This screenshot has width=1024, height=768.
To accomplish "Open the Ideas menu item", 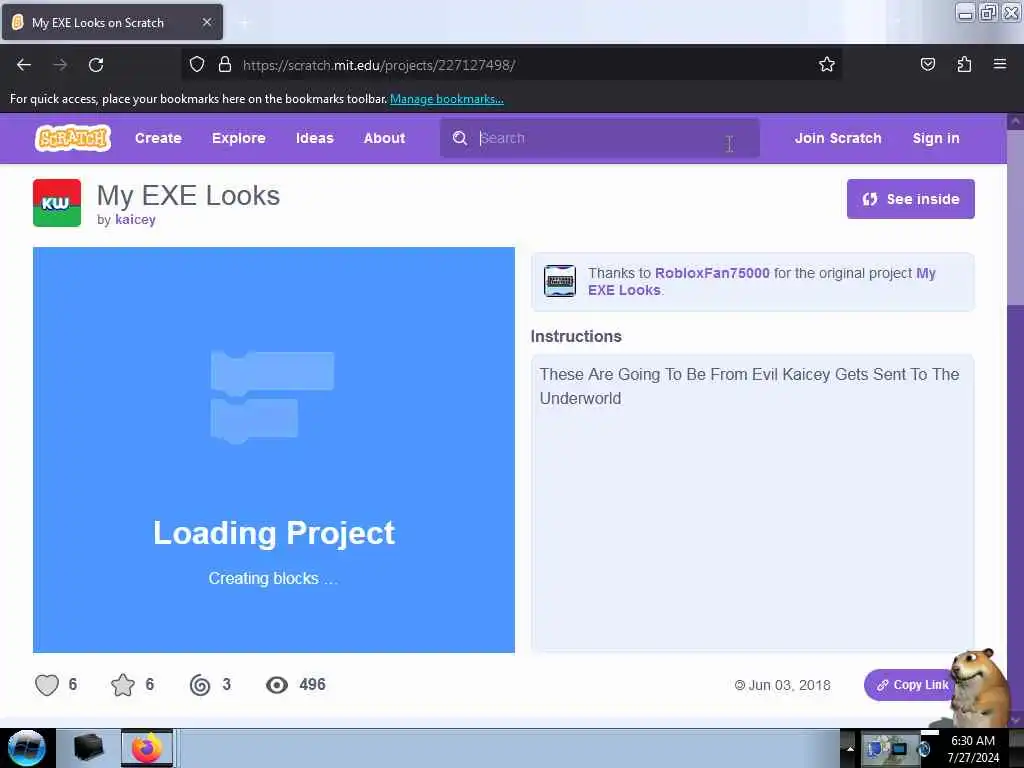I will [x=315, y=138].
